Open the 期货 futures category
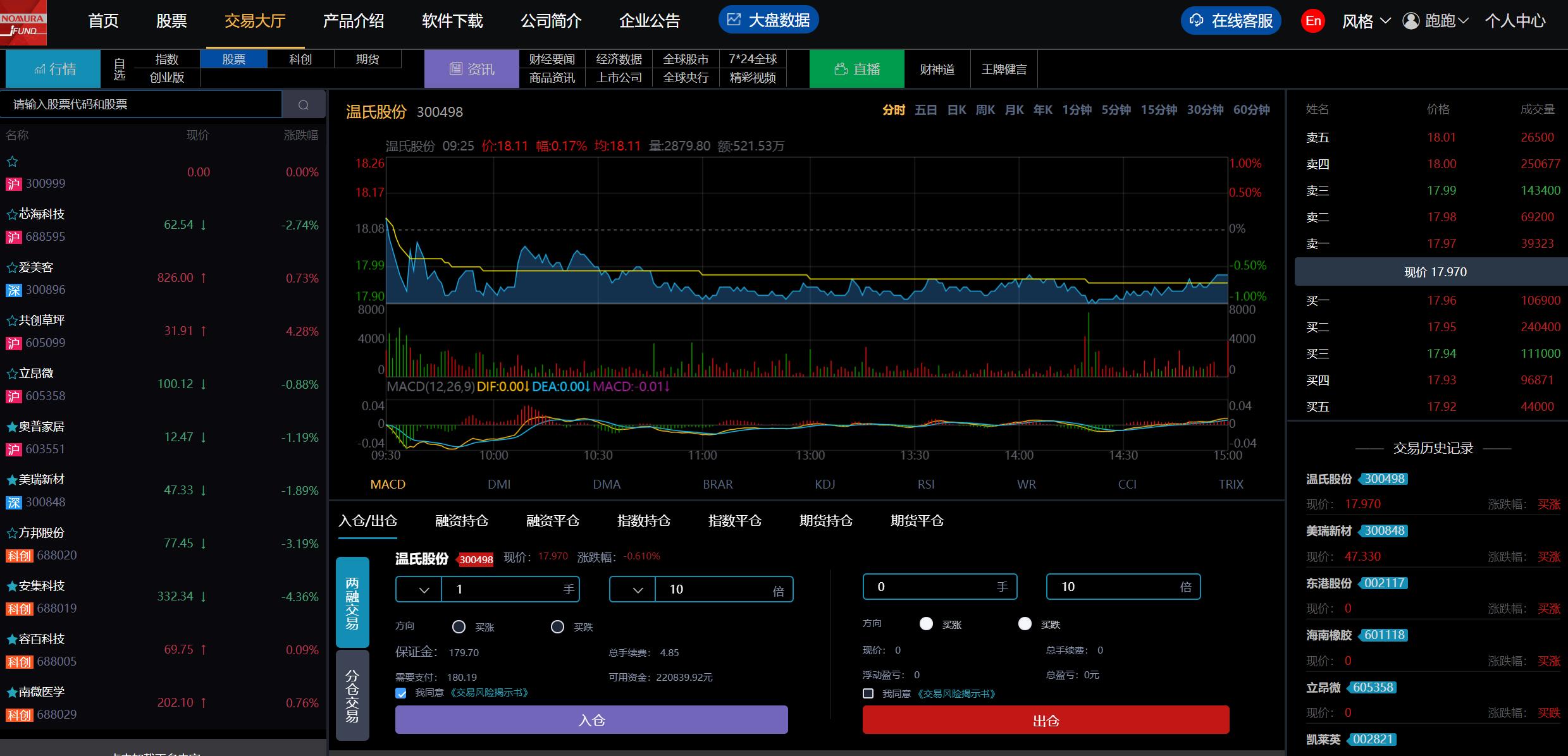This screenshot has width=1568, height=756. (367, 59)
